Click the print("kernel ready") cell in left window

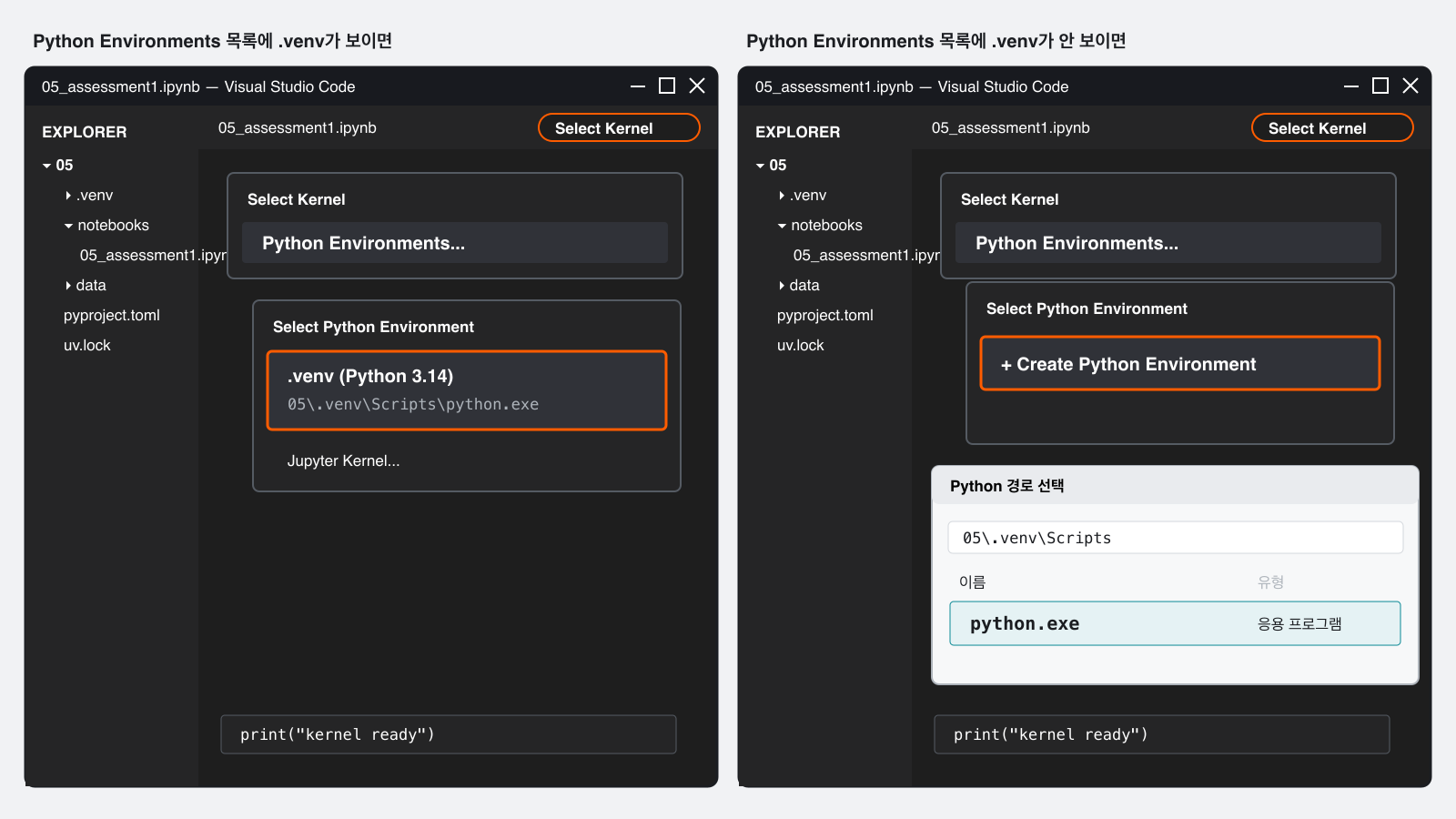(449, 734)
